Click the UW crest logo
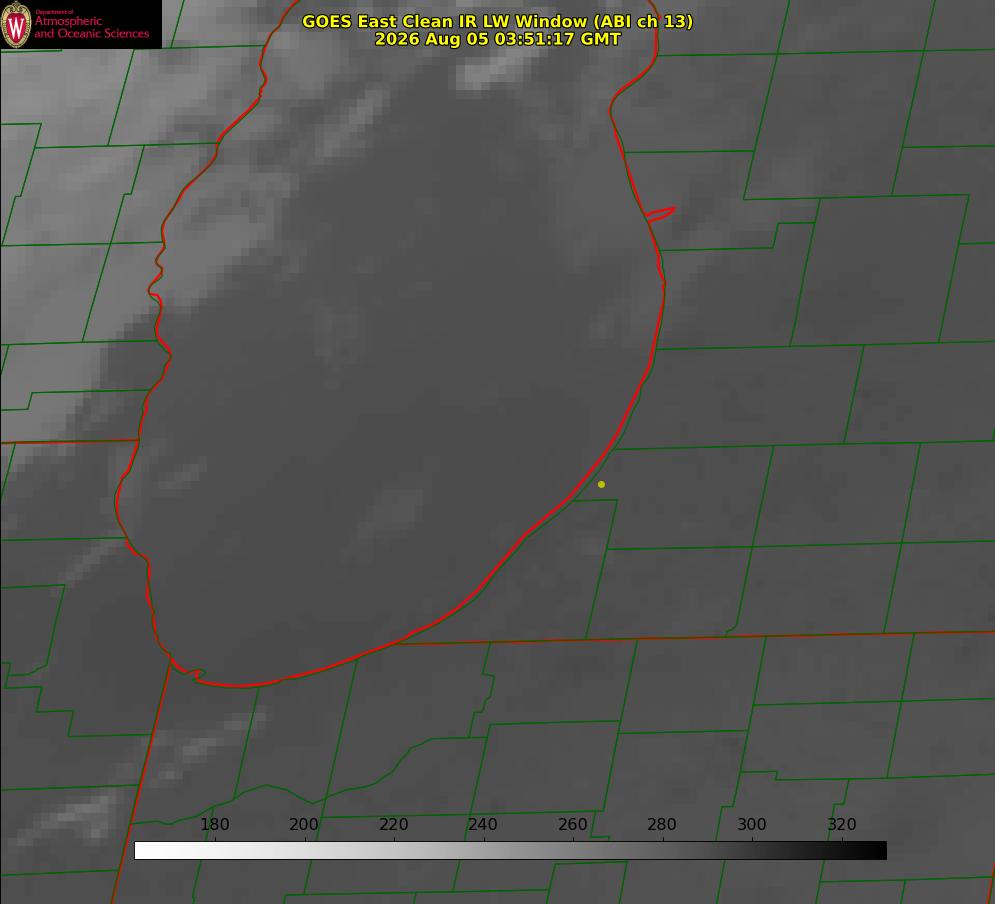The height and width of the screenshot is (904, 995). click(x=16, y=24)
